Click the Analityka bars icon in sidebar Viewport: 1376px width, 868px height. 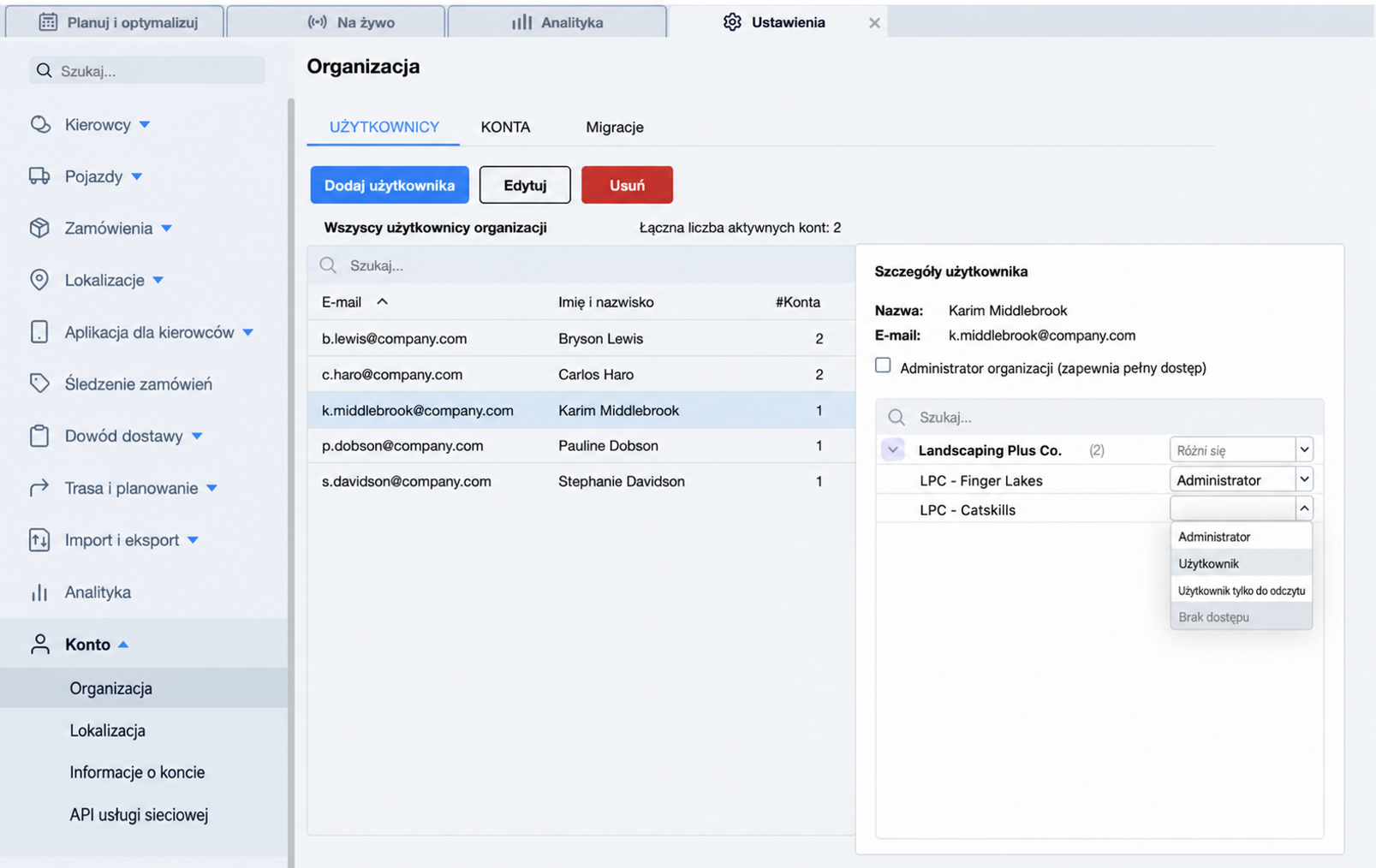coord(39,592)
